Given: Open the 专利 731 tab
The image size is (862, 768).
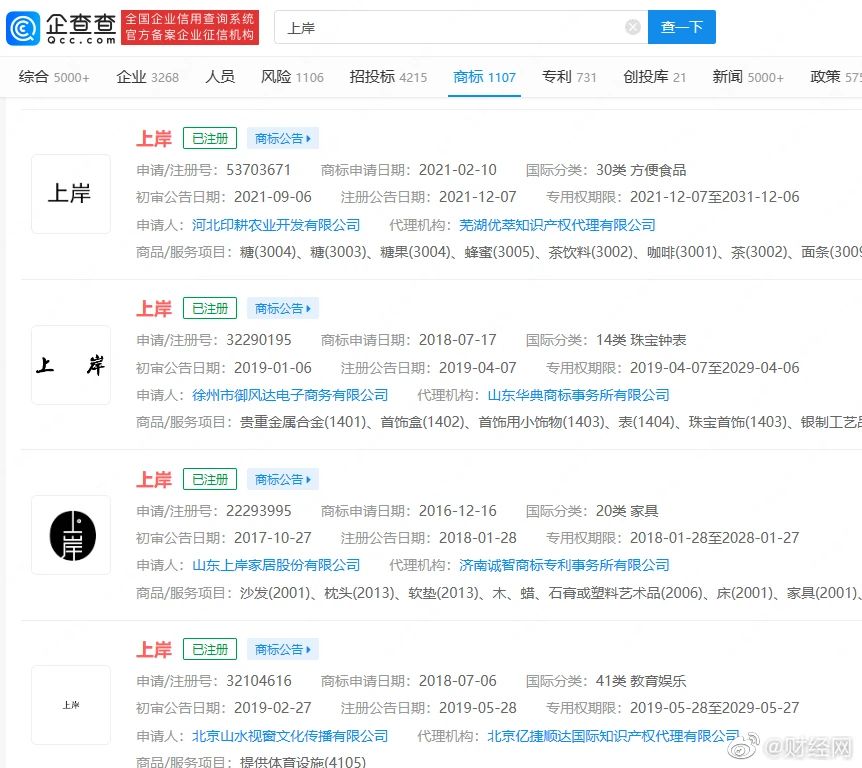Looking at the screenshot, I should click(569, 77).
